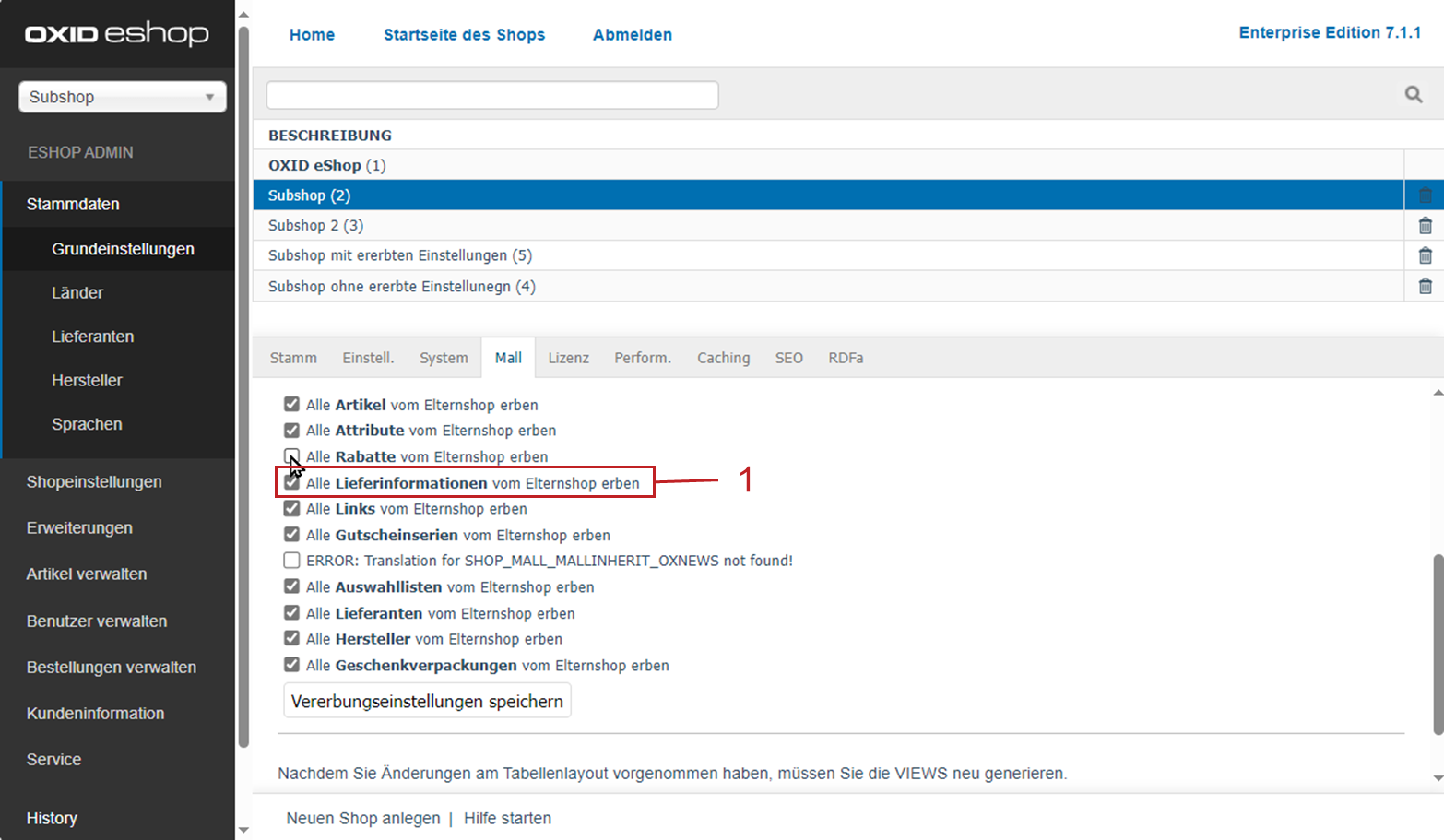The image size is (1444, 840).
Task: Click Vererbungseinstellungen speichern button
Action: pos(427,701)
